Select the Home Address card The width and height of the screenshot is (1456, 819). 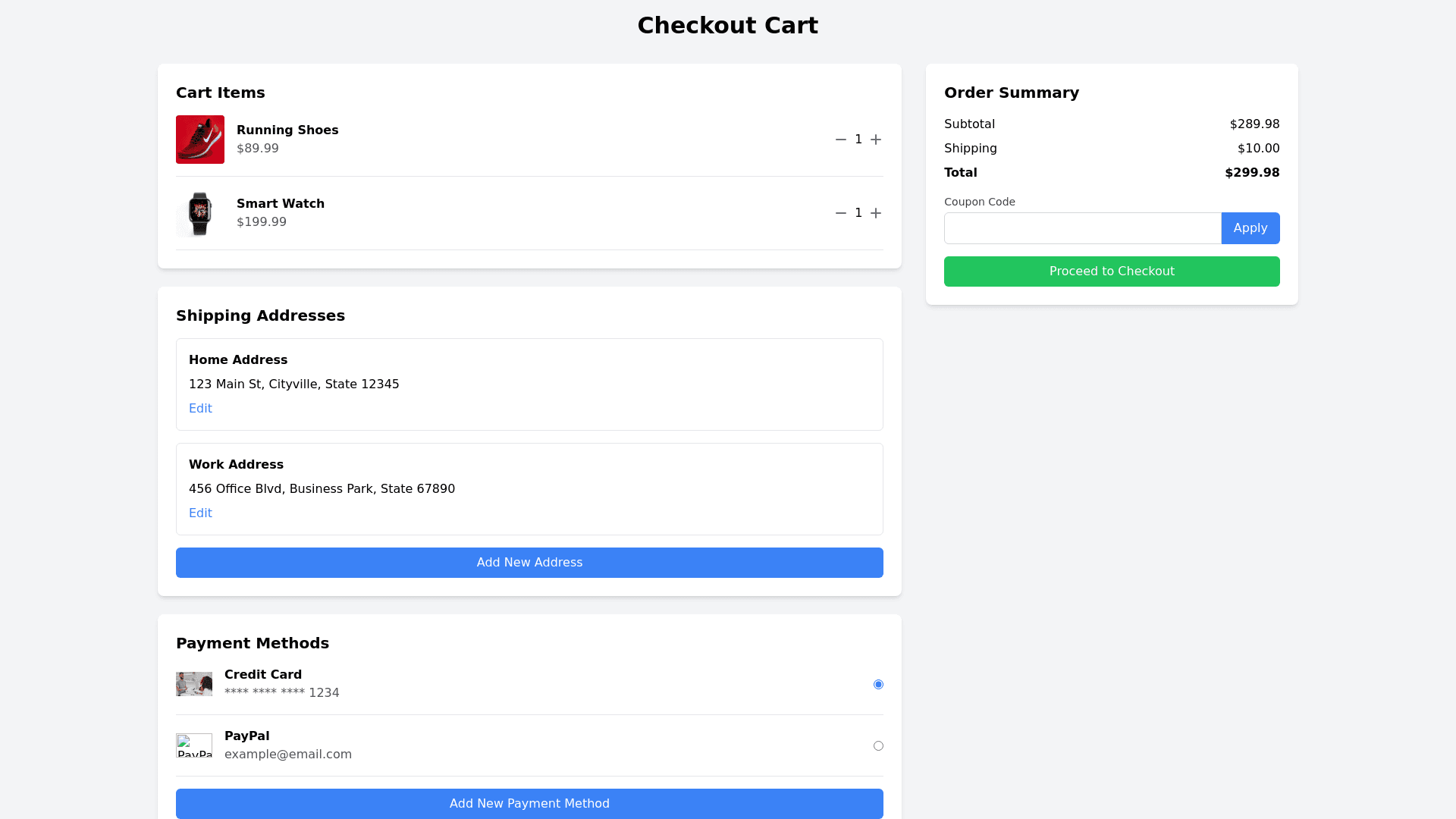click(607, 372)
